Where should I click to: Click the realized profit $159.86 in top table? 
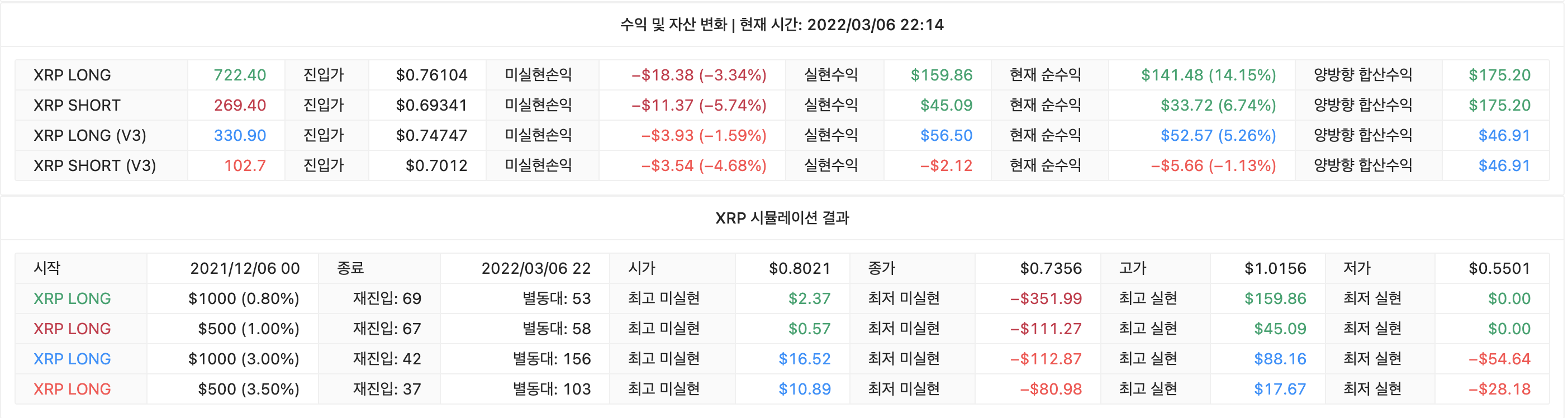tap(941, 75)
